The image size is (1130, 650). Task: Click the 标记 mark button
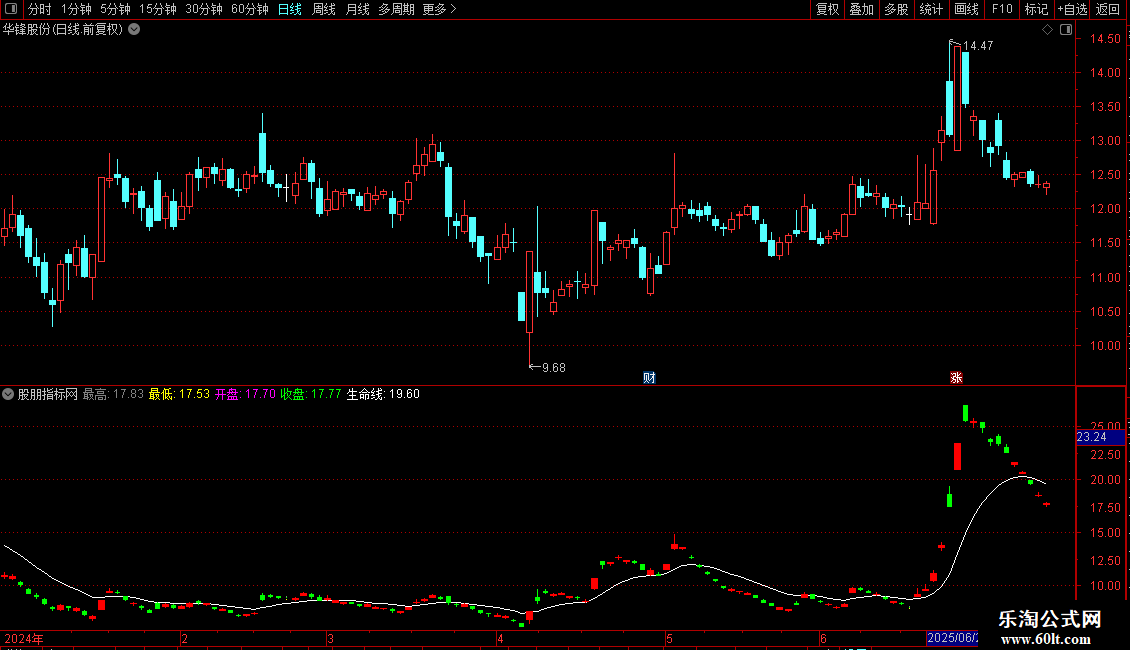(x=1036, y=9)
